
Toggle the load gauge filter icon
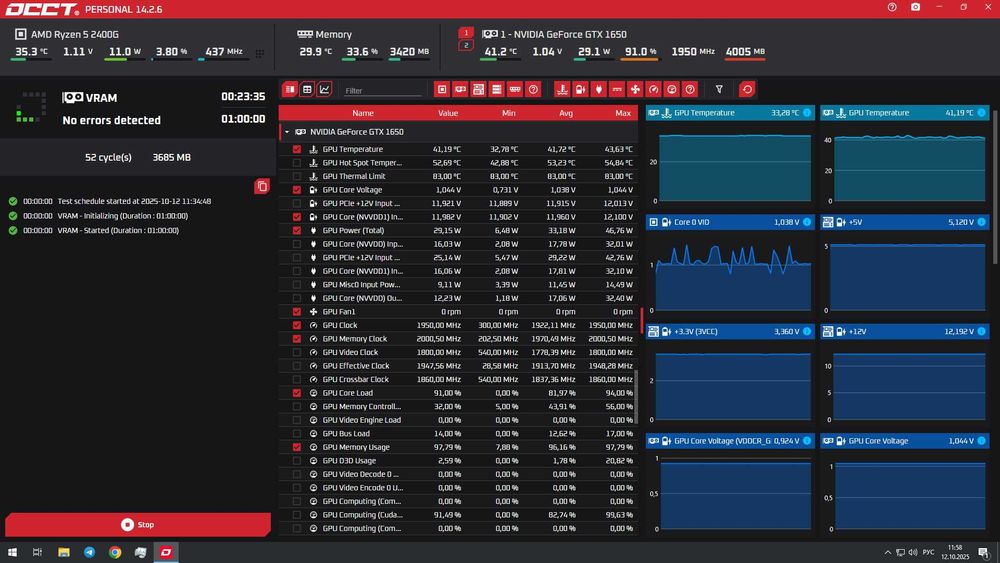pos(672,89)
